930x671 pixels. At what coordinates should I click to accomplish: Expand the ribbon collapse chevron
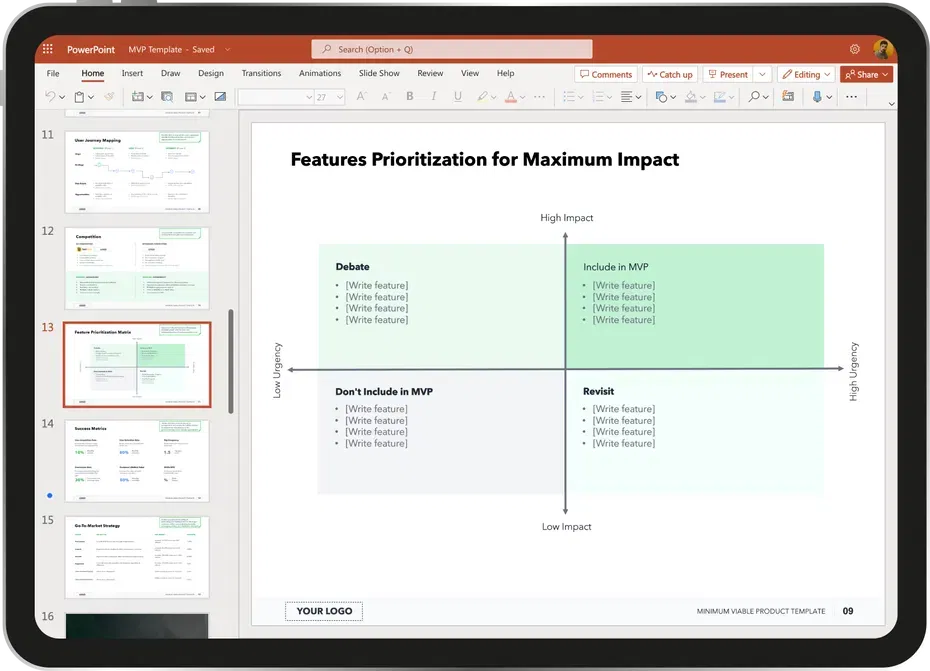[891, 103]
